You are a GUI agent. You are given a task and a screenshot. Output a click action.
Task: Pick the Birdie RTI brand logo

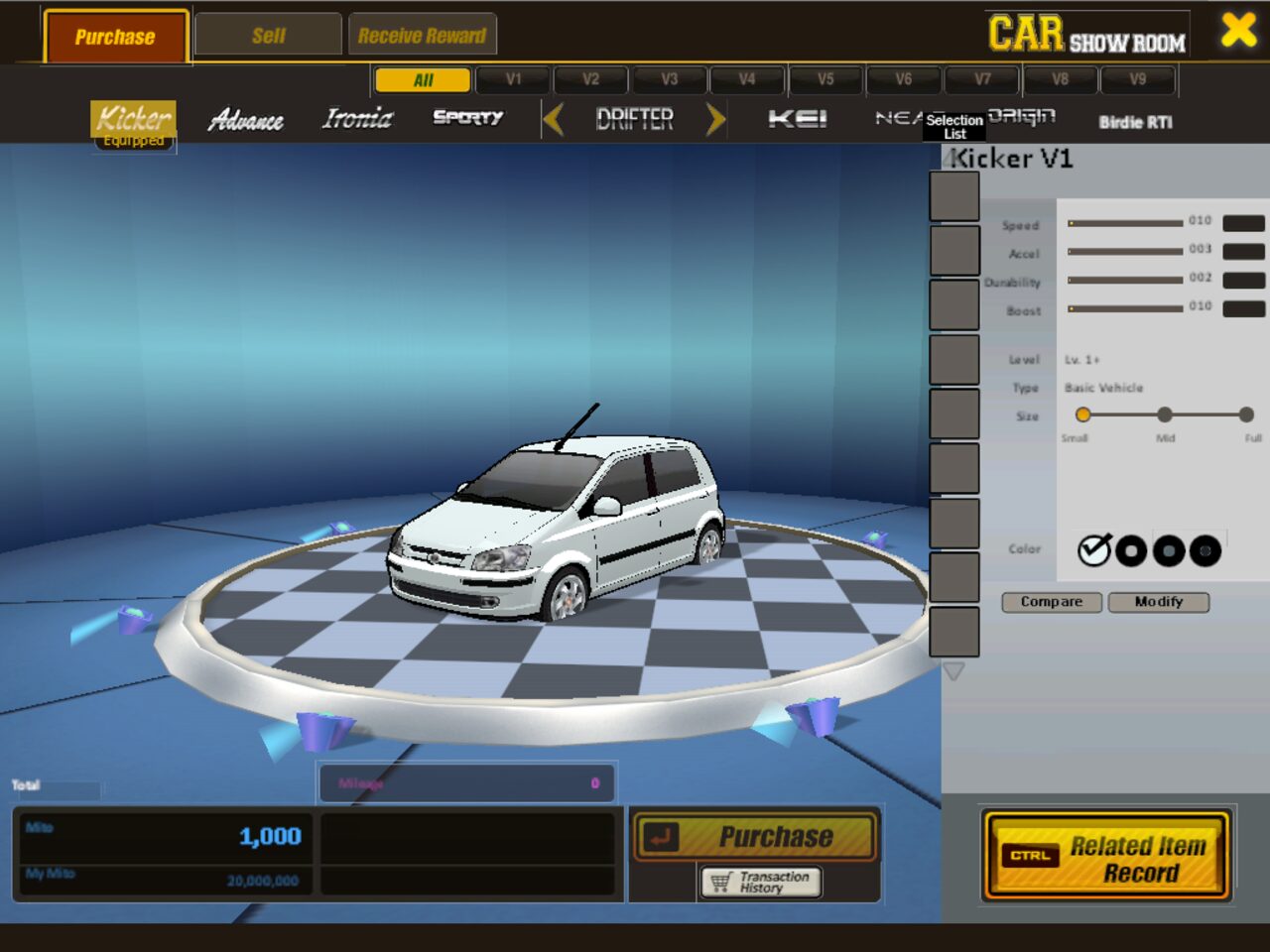pos(1135,122)
